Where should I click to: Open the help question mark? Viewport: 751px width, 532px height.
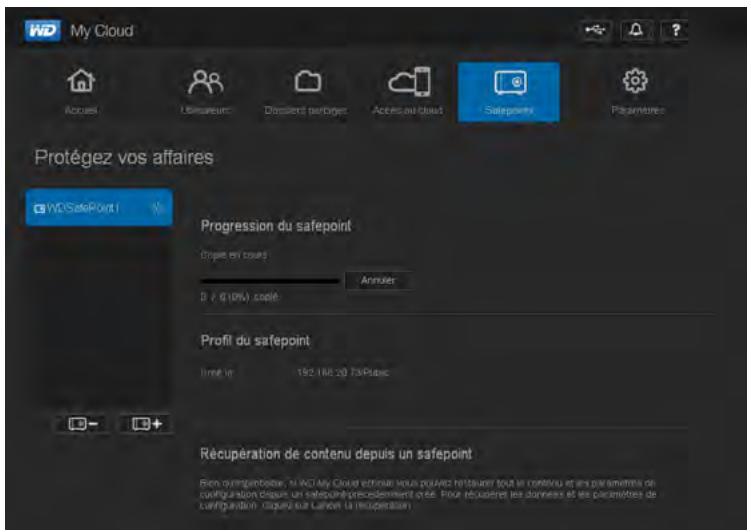(x=675, y=30)
